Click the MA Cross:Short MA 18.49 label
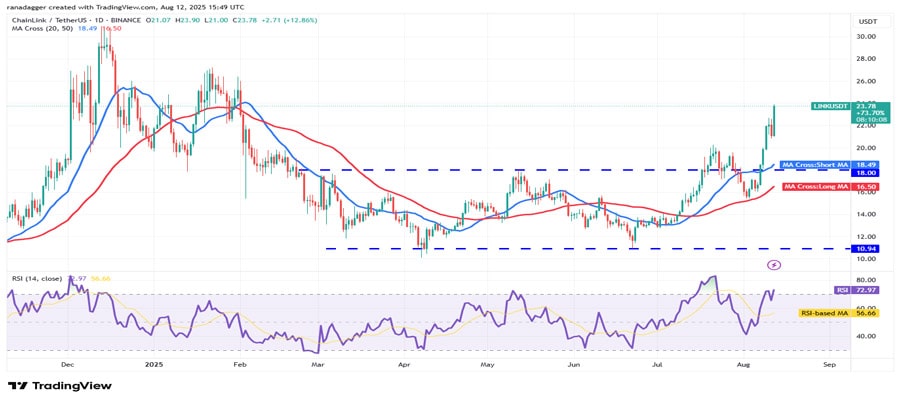Viewport: 900px width, 400px height. click(828, 165)
